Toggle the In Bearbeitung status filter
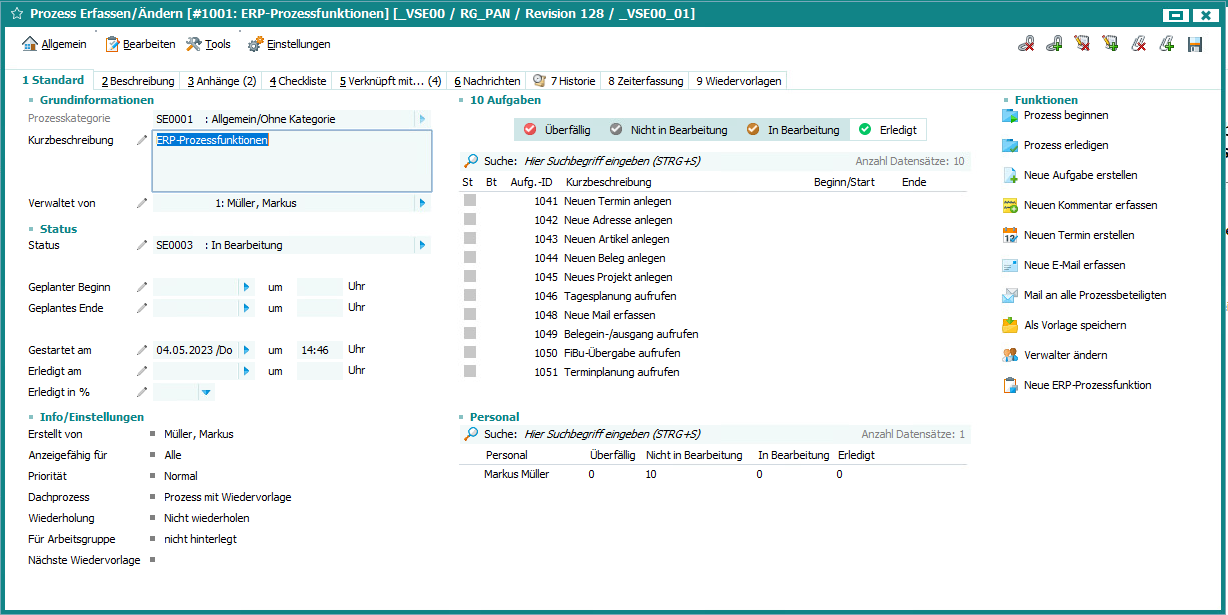Viewport: 1228px width, 615px height. pos(792,130)
